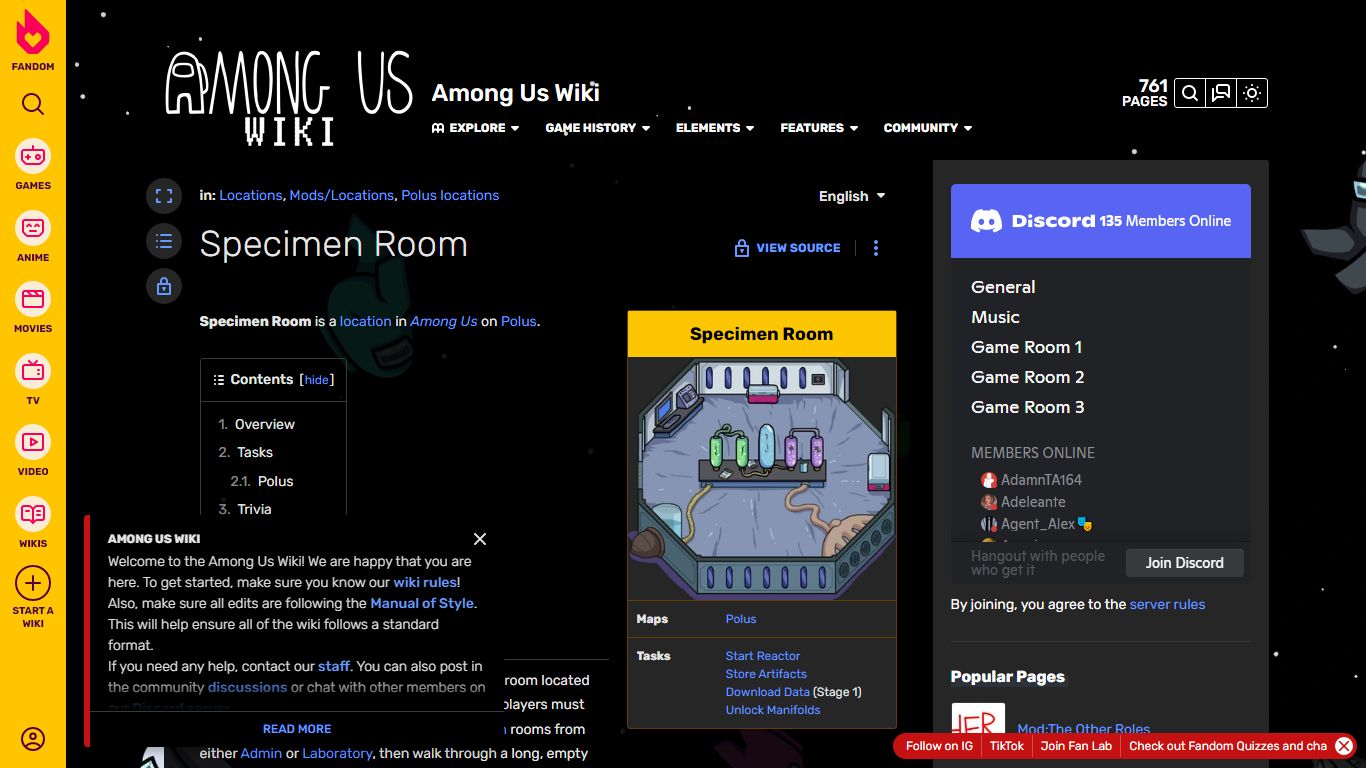Viewport: 1366px width, 768px height.
Task: Select the General Discord channel
Action: pos(1003,287)
